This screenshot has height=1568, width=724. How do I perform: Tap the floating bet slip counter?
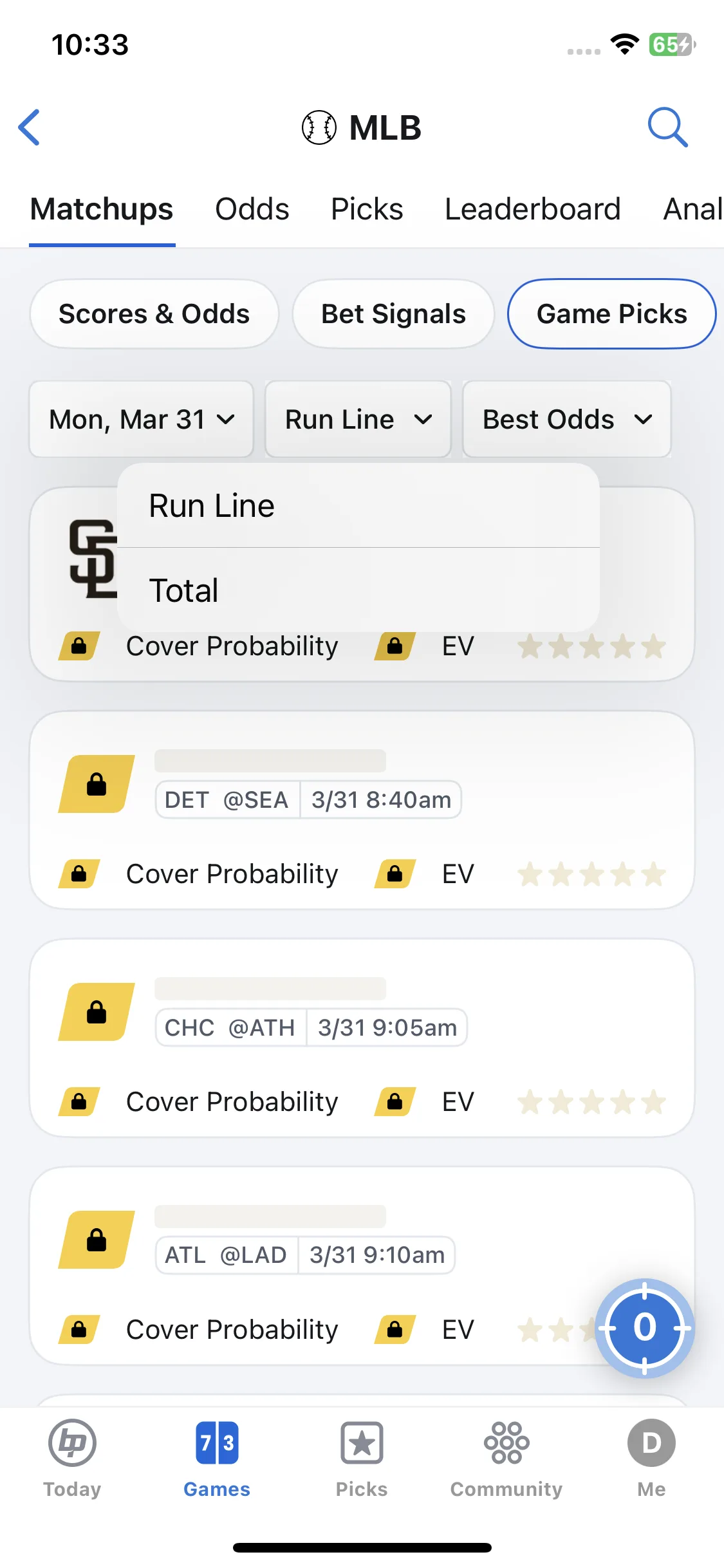[644, 1328]
